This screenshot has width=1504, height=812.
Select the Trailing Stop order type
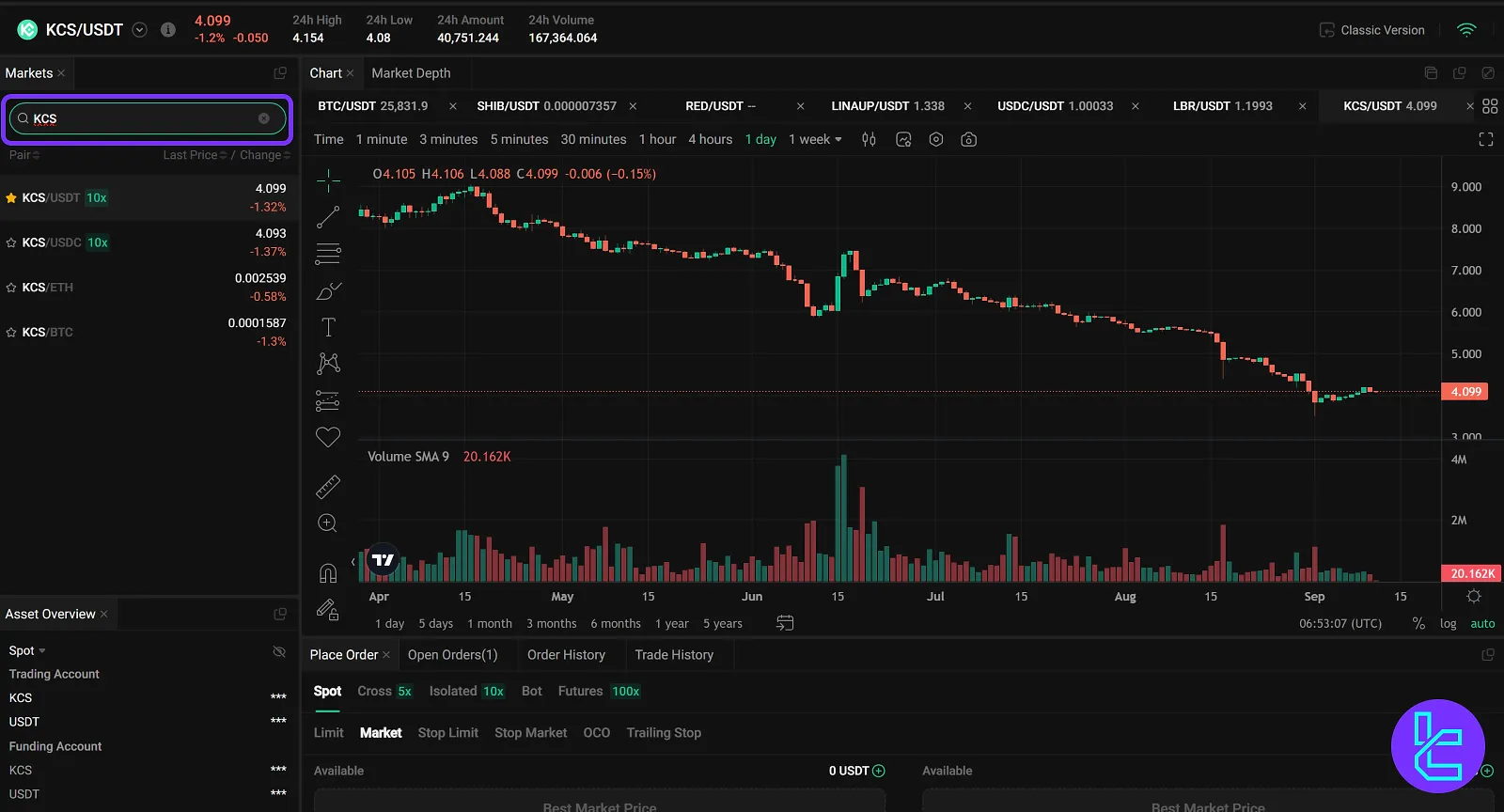664,733
